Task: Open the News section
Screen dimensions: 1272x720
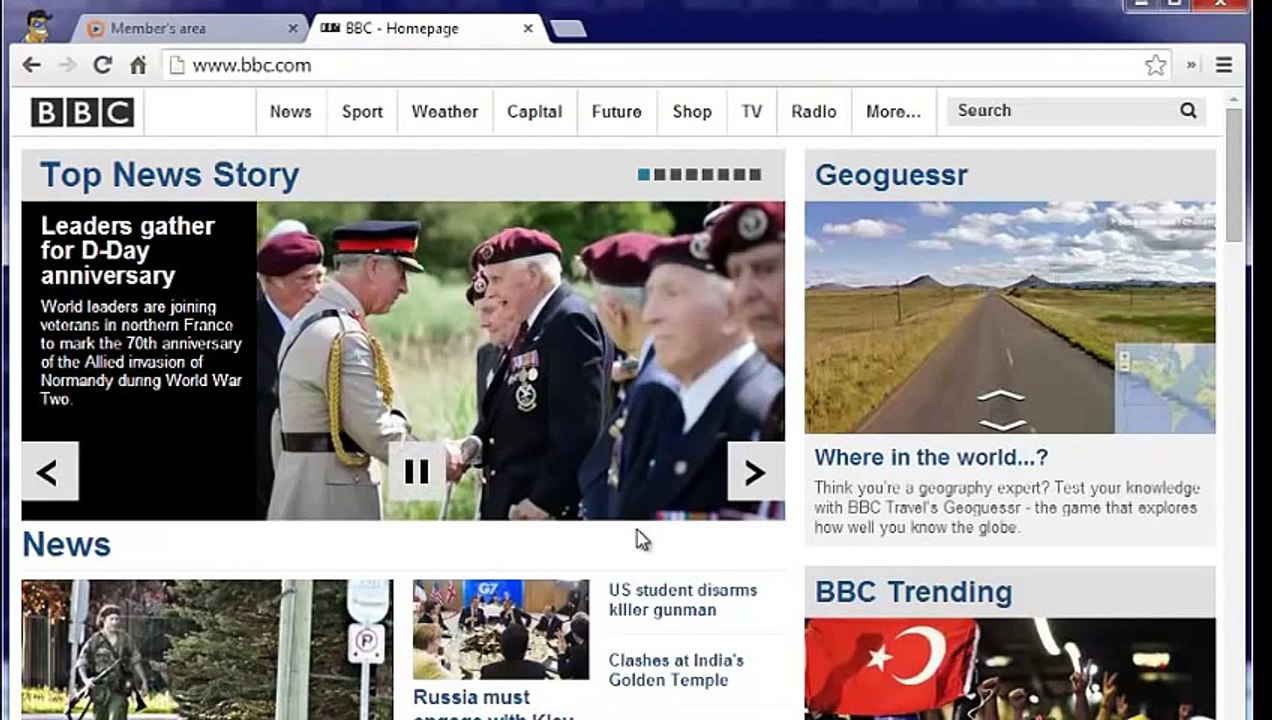Action: pyautogui.click(x=290, y=112)
